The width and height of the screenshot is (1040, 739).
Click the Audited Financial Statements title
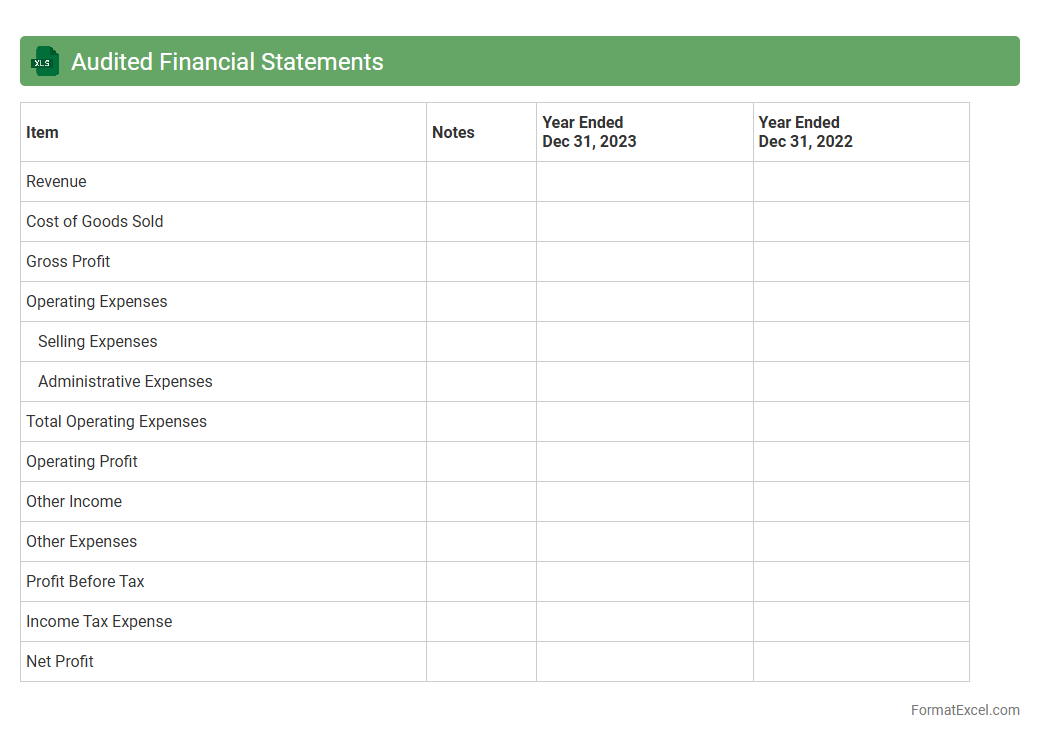click(x=227, y=62)
